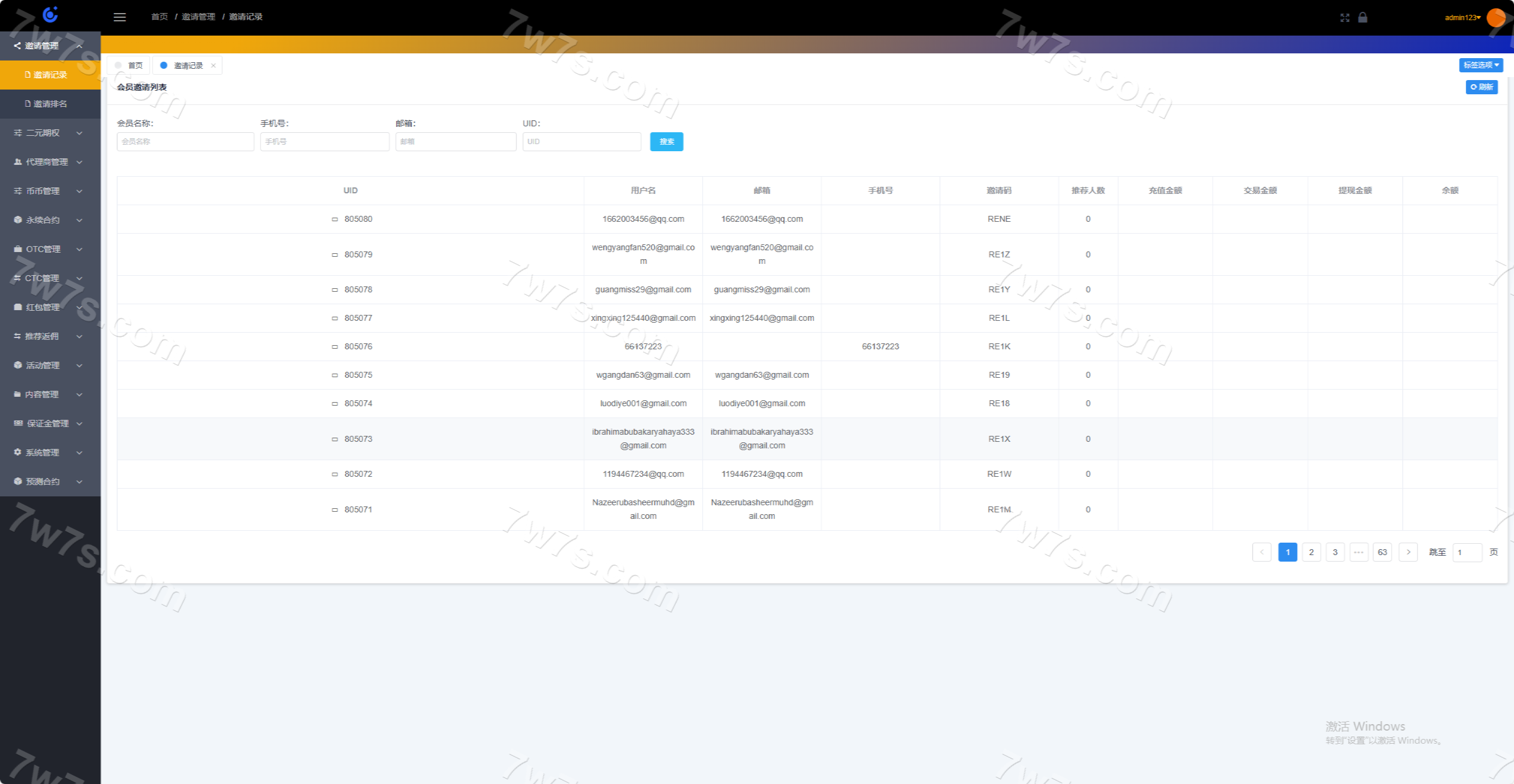This screenshot has width=1514, height=784.
Task: Switch to the 首页 tab
Action: click(x=130, y=66)
